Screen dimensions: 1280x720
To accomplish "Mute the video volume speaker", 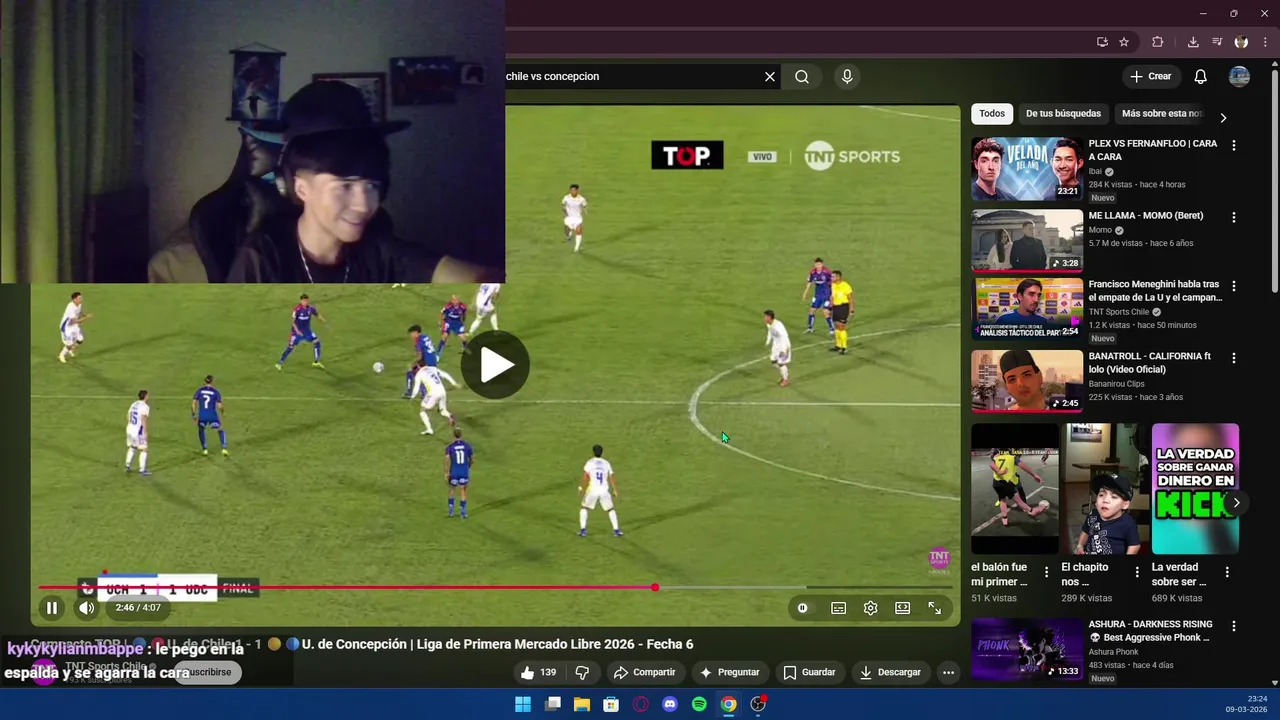I will pos(87,608).
